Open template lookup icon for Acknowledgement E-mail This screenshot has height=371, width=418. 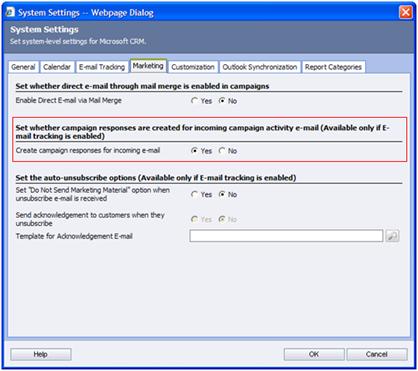pos(392,236)
